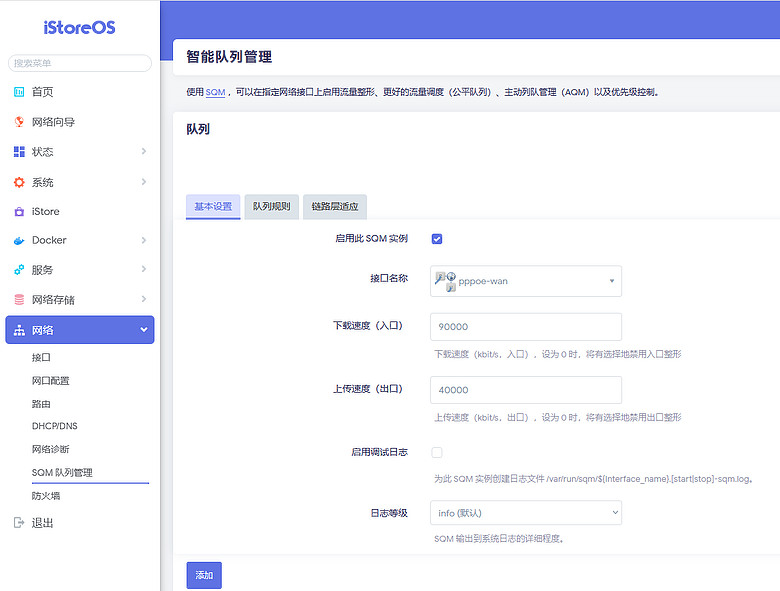The image size is (780, 591).
Task: Click the 日志等级 field label
Action: coord(389,513)
